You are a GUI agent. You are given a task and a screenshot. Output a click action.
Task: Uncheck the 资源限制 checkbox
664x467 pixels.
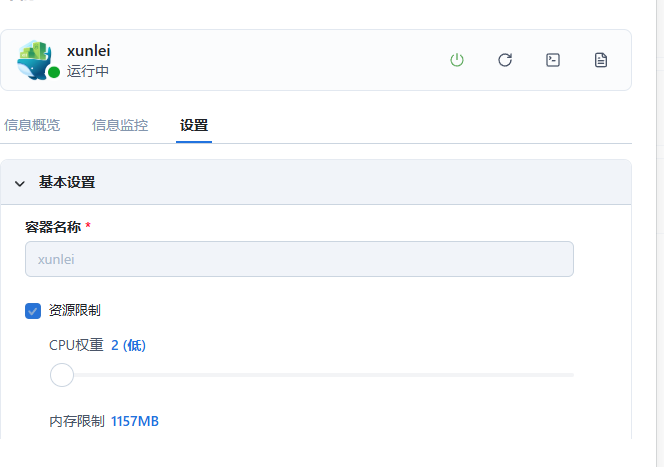point(33,311)
